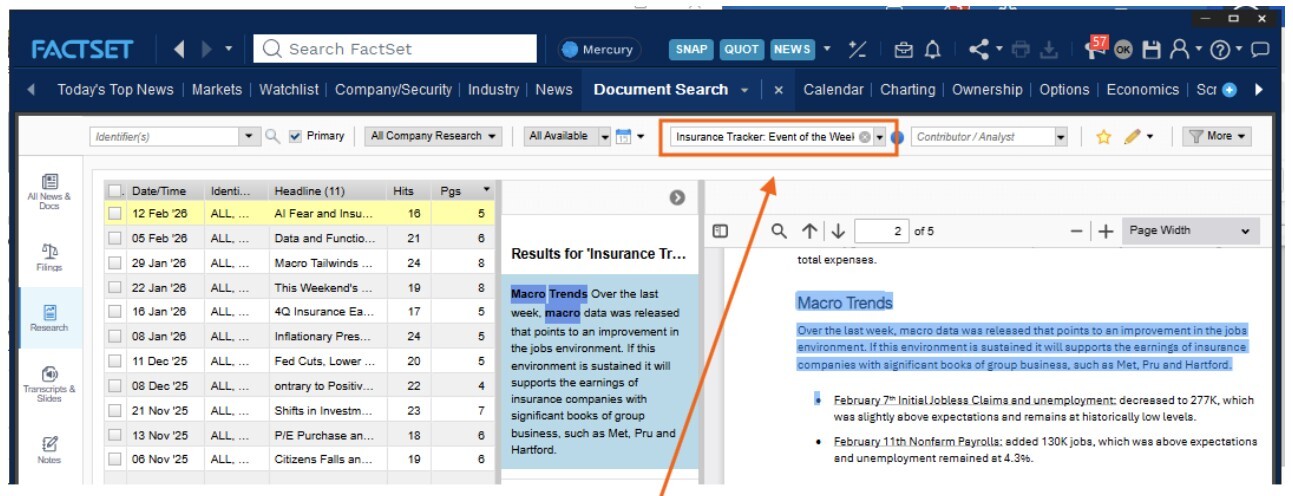
Task: Click the pencil edit icon
Action: (x=1132, y=137)
